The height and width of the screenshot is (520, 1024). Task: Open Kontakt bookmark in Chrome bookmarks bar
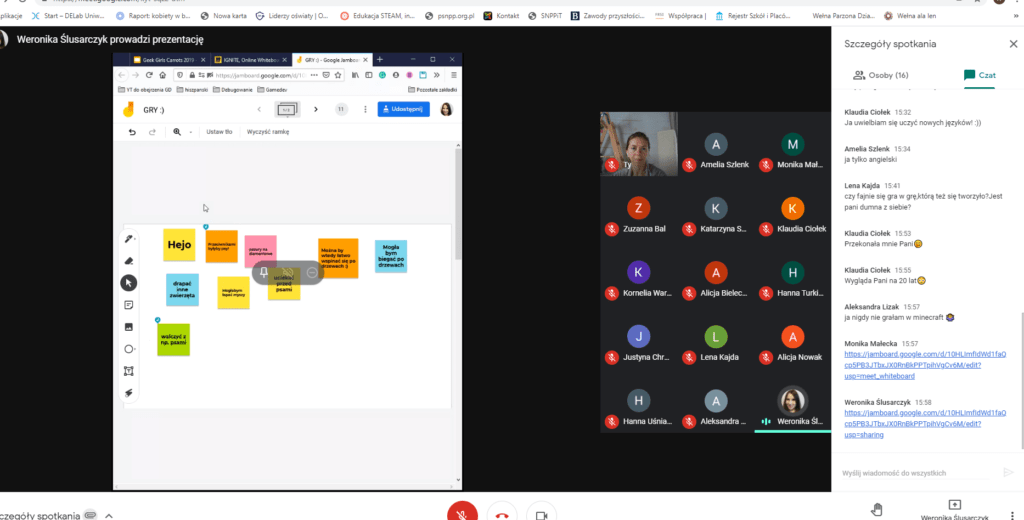[x=501, y=16]
